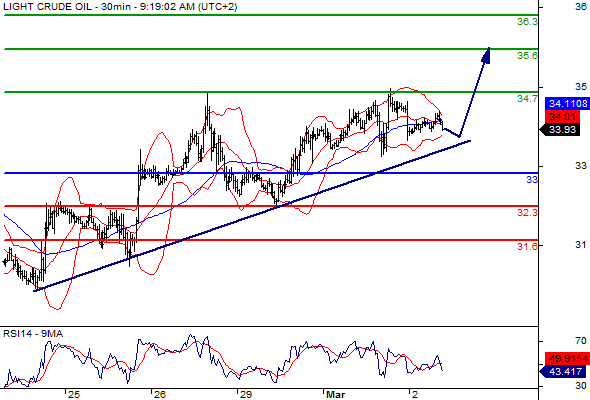Click the RSI14 - 9MA indicator label
The height and width of the screenshot is (400, 590).
tap(33, 334)
